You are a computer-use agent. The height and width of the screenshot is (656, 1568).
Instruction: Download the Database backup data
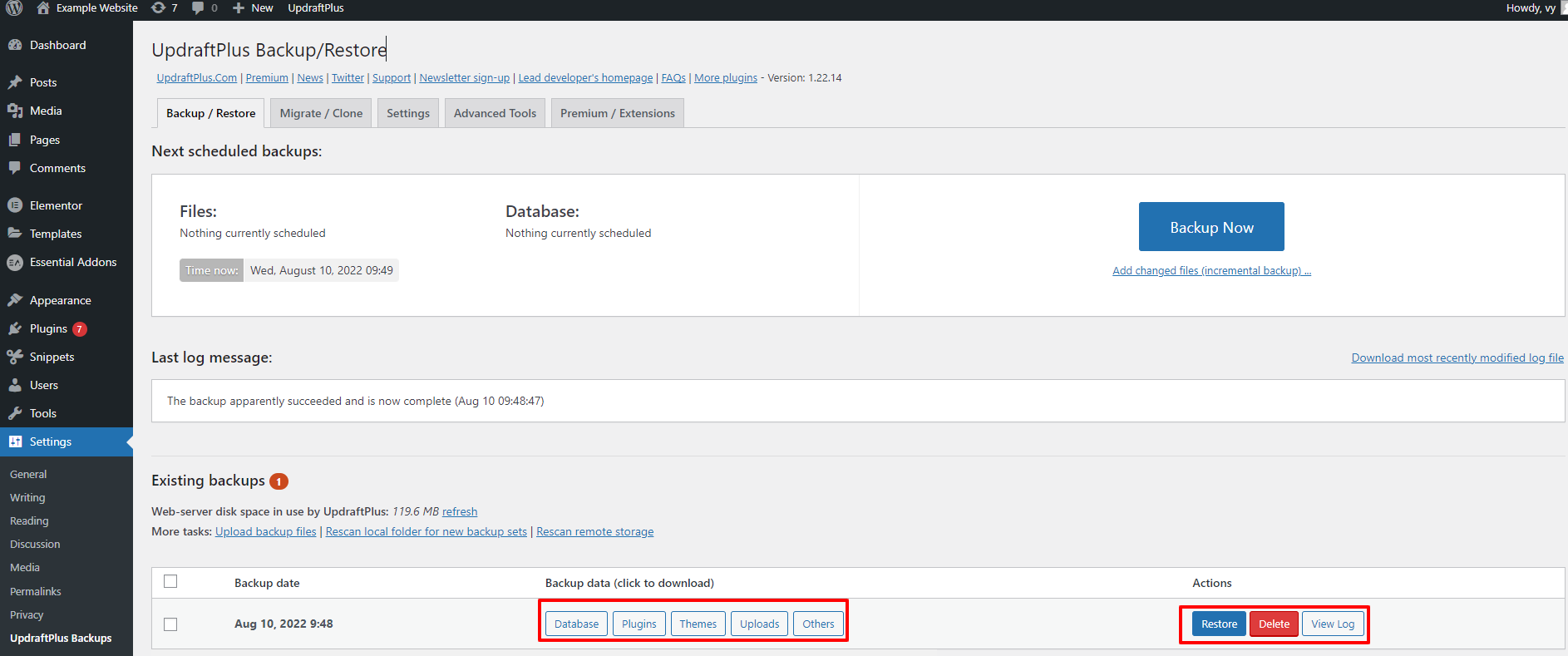click(x=576, y=624)
